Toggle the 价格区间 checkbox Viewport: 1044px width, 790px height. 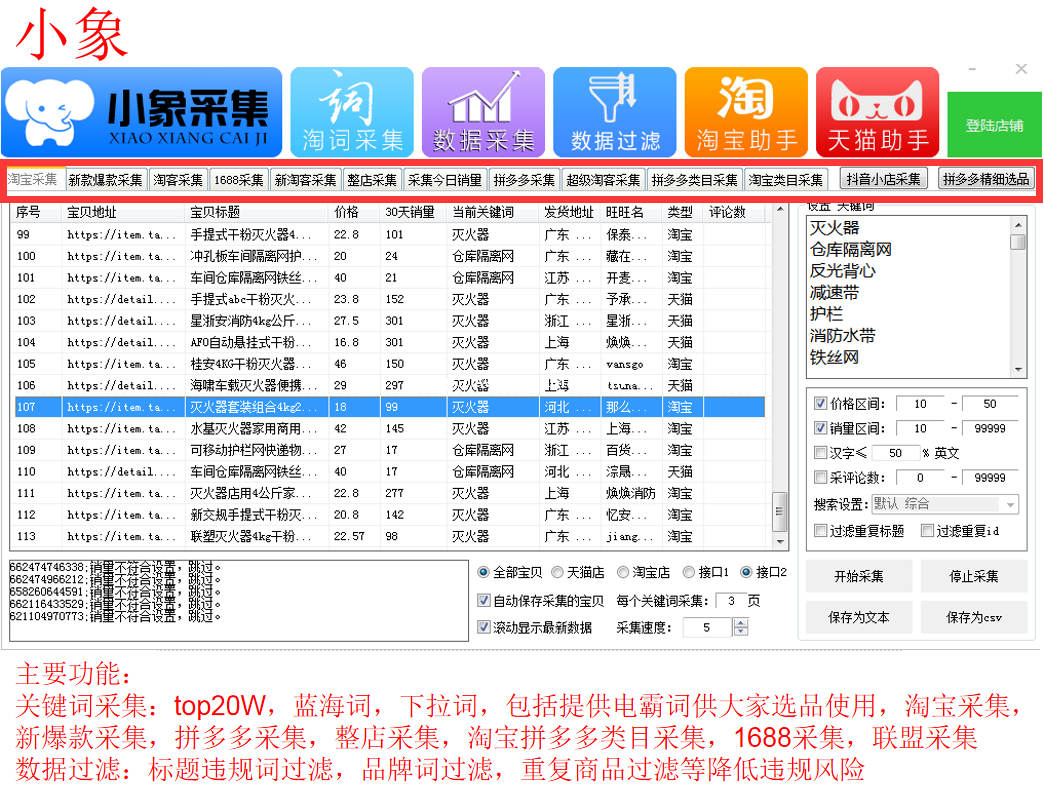(x=820, y=403)
